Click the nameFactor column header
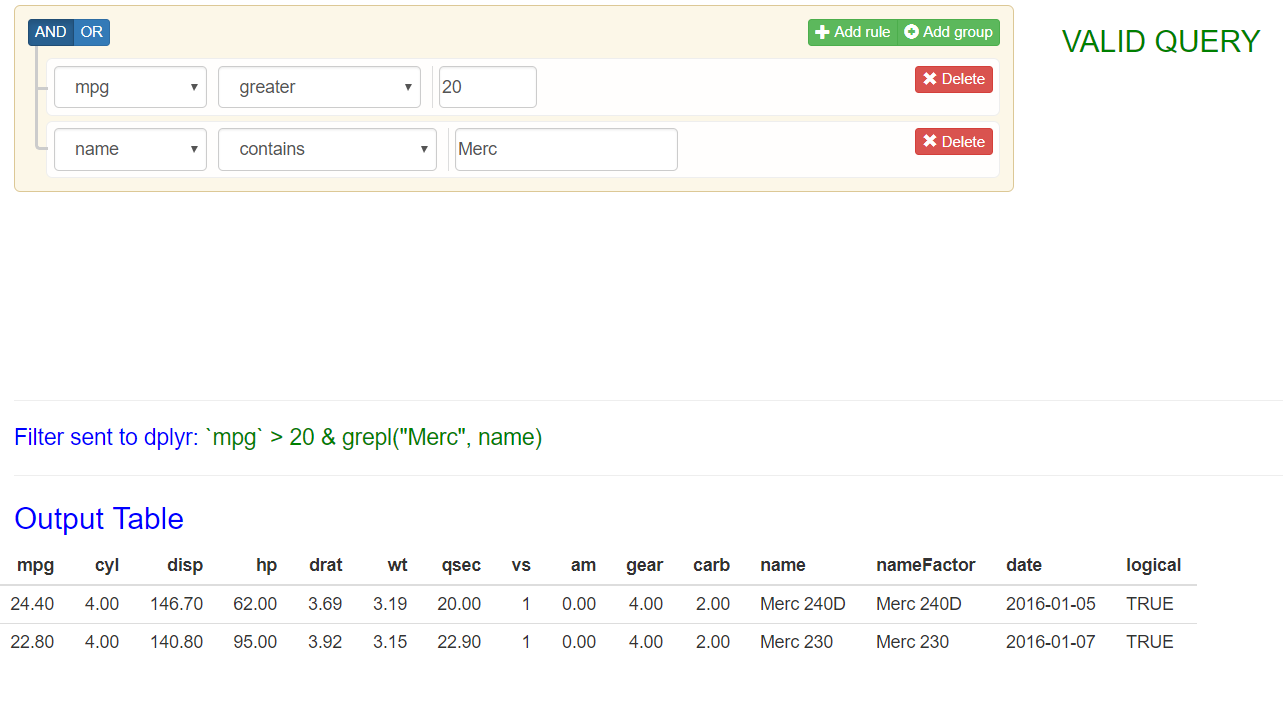 pos(925,565)
